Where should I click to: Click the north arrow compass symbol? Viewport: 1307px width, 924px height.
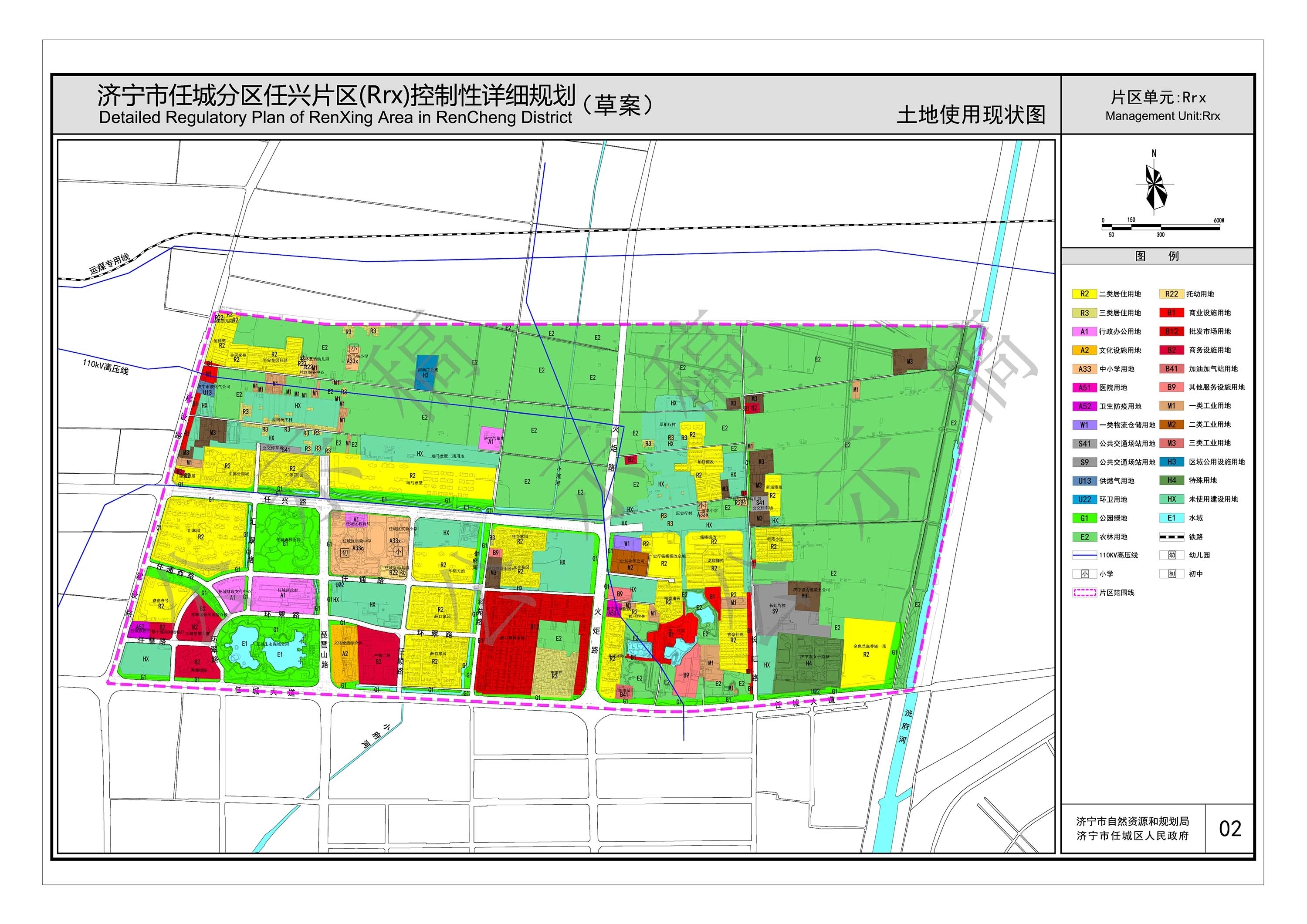(x=1155, y=182)
